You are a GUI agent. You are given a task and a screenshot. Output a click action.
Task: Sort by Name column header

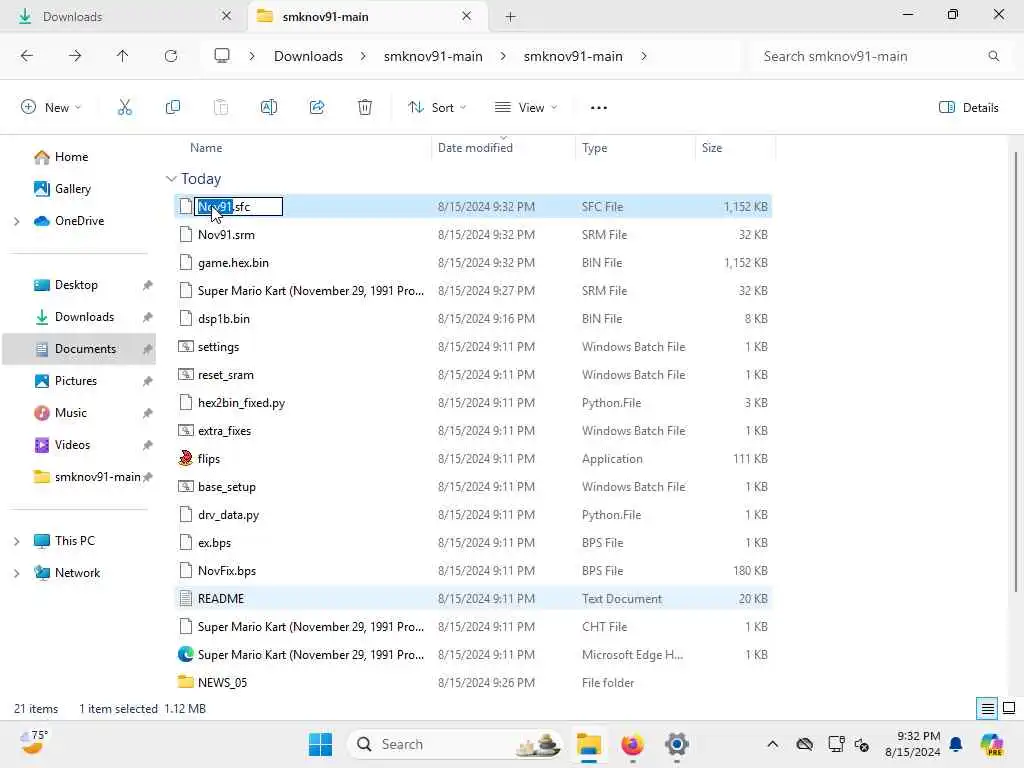(x=206, y=148)
